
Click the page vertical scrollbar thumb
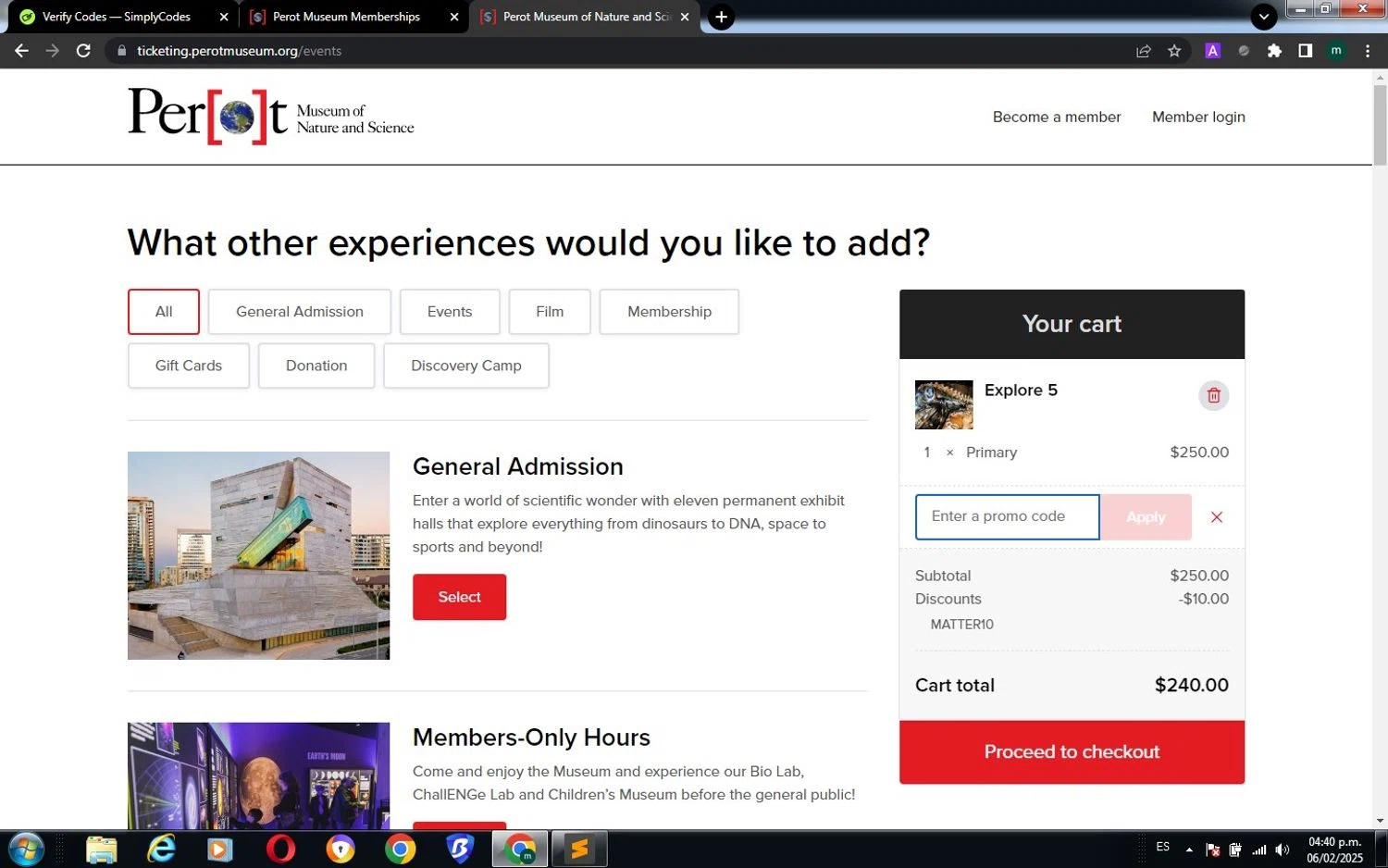coord(1380,125)
